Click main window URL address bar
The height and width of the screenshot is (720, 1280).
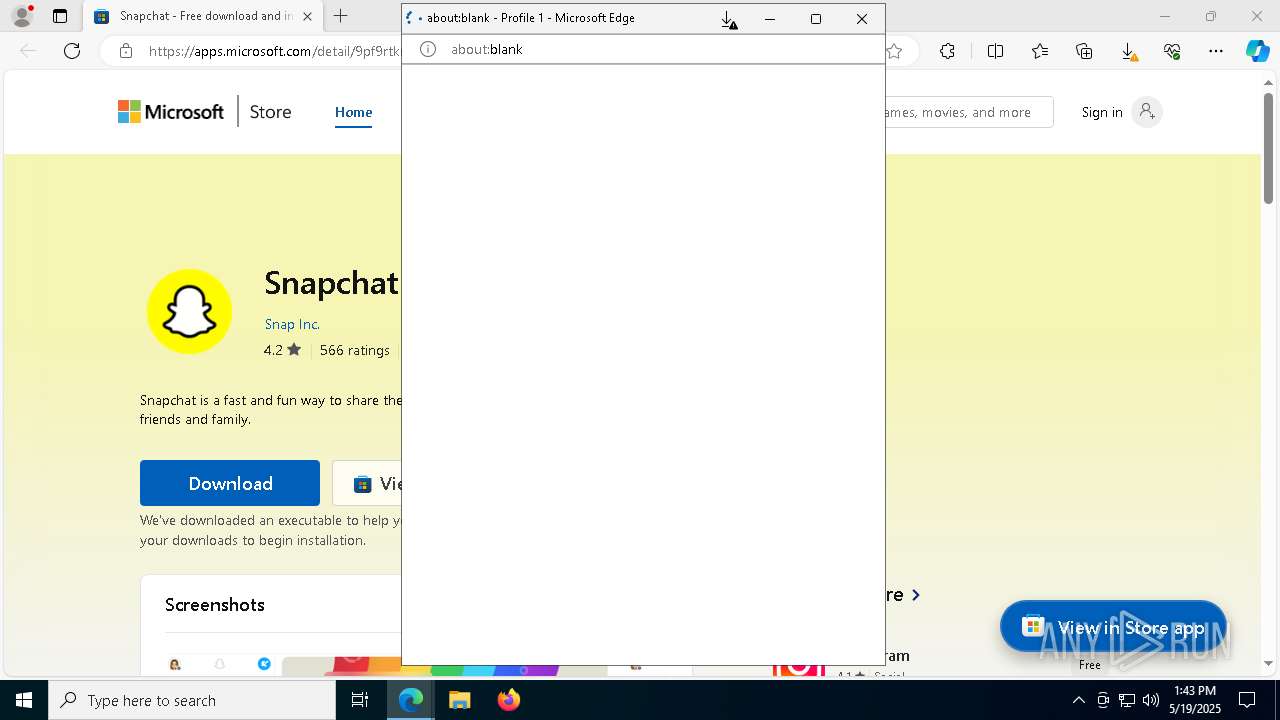tap(273, 51)
